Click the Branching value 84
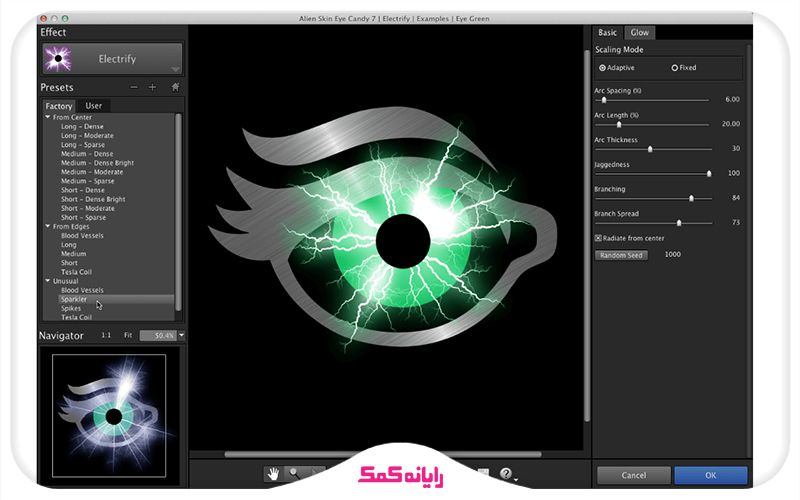This screenshot has height=500, width=800. [x=736, y=197]
